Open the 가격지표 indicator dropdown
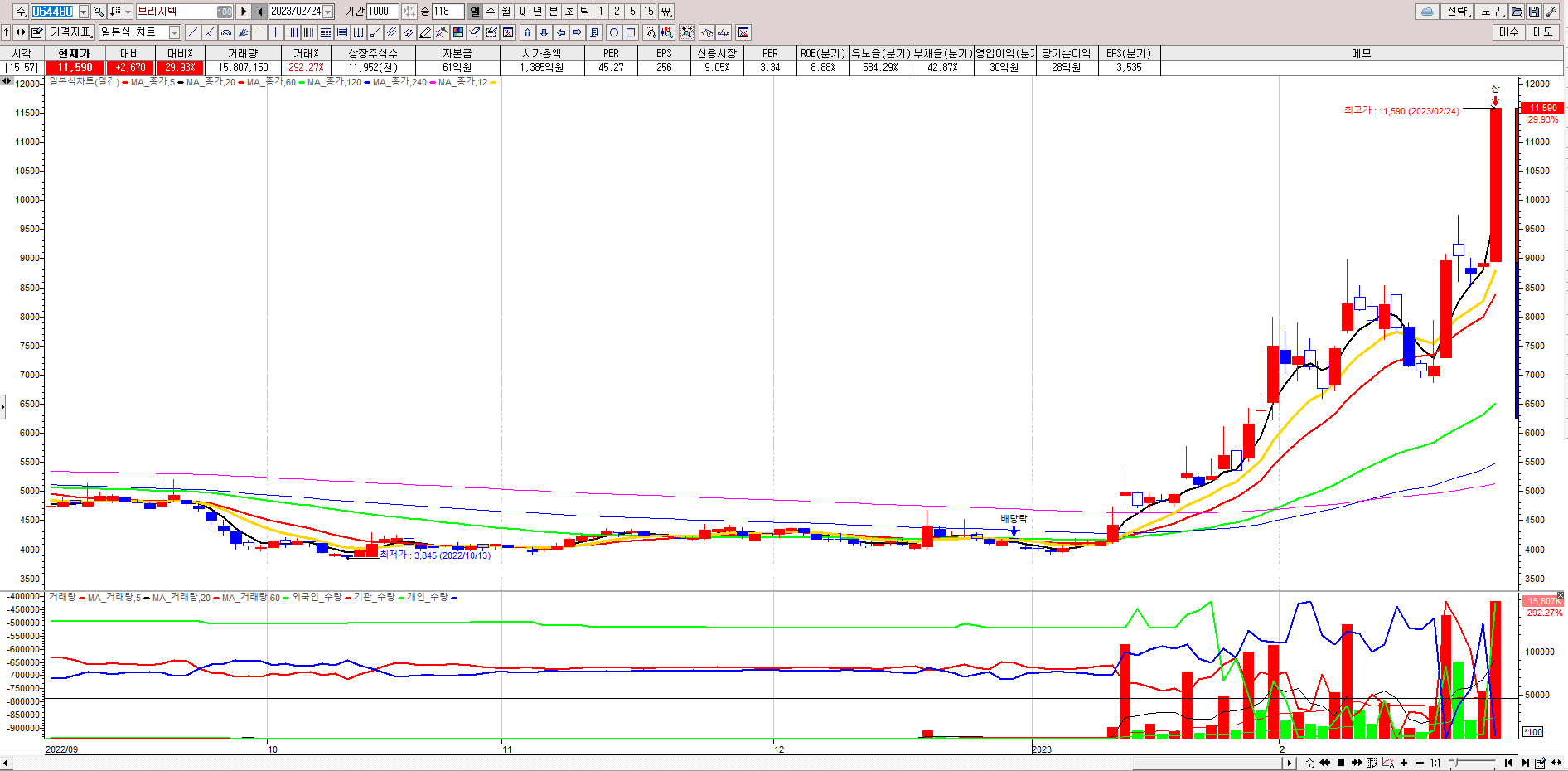 click(x=71, y=32)
